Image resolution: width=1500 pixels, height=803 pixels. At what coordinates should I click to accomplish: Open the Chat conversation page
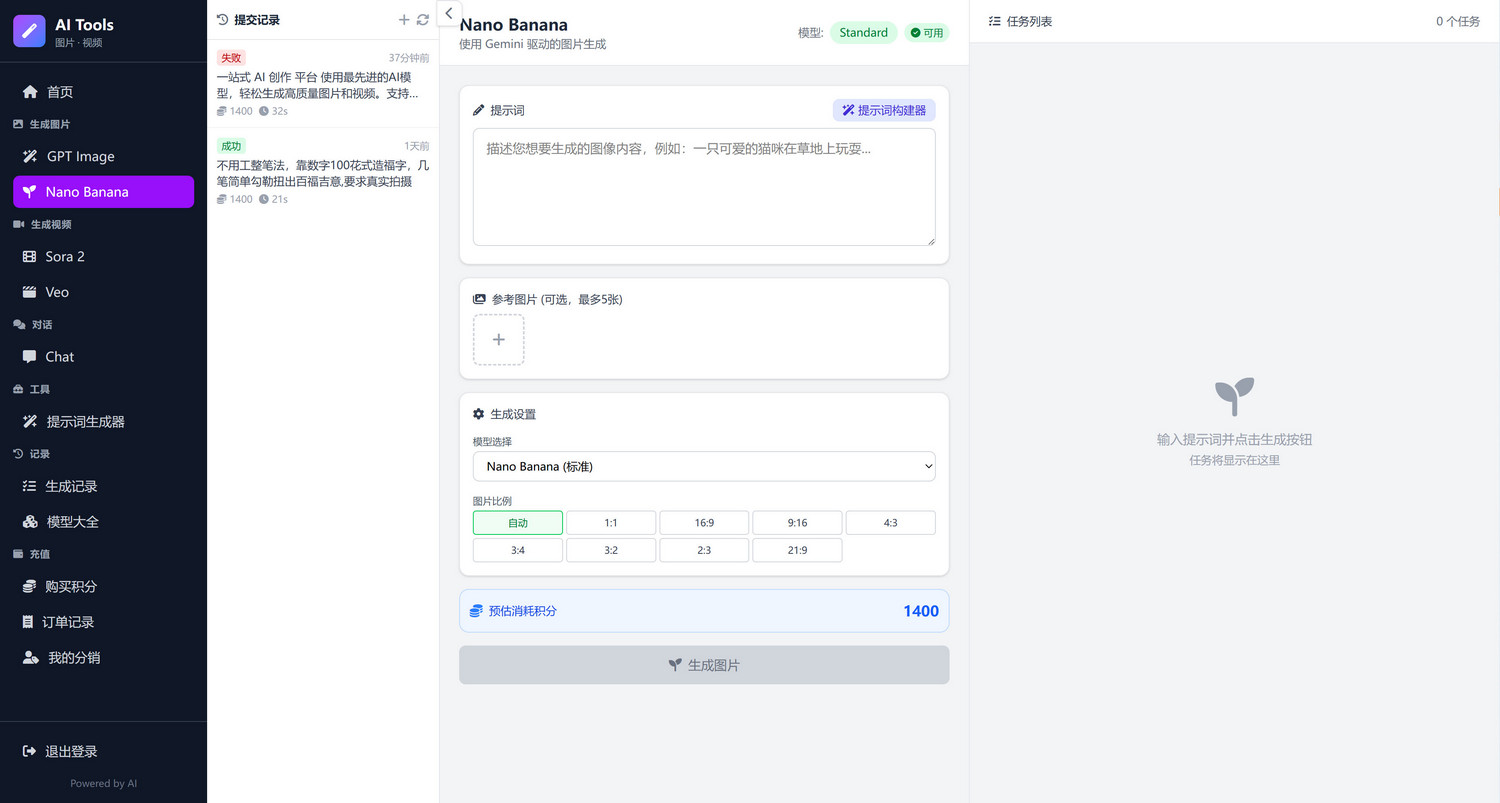point(60,357)
